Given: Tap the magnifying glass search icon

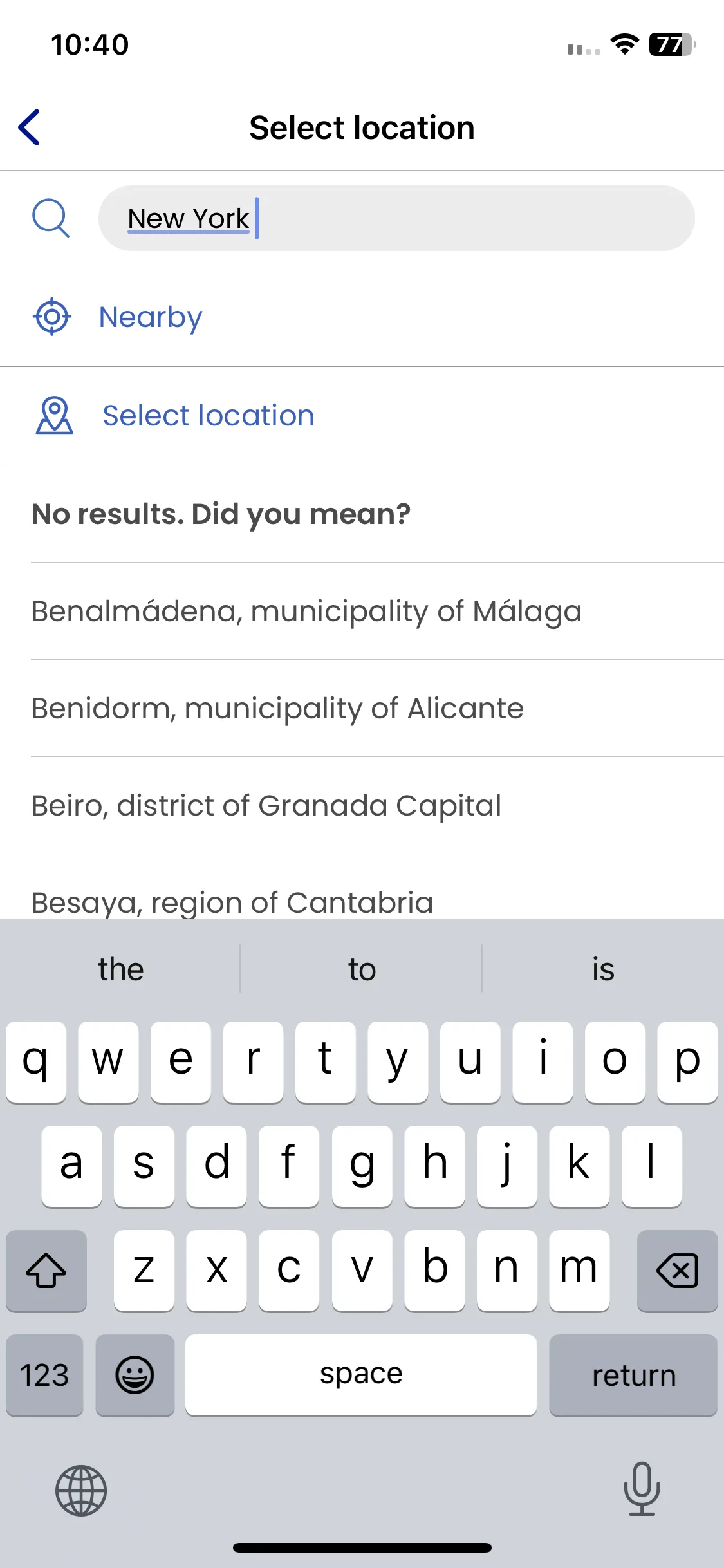Looking at the screenshot, I should click(51, 218).
